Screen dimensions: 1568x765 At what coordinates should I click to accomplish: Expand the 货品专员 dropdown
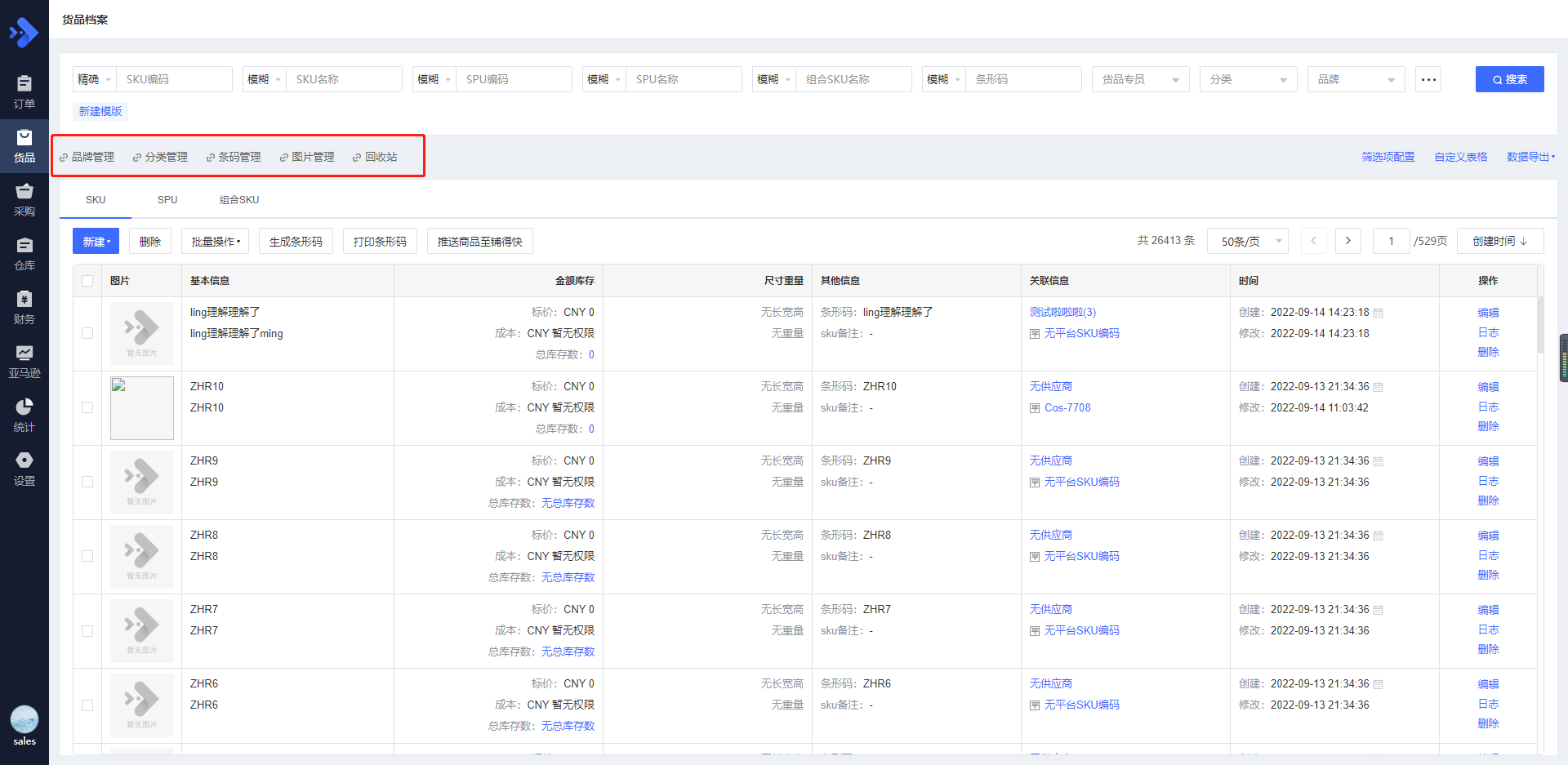pos(1141,79)
